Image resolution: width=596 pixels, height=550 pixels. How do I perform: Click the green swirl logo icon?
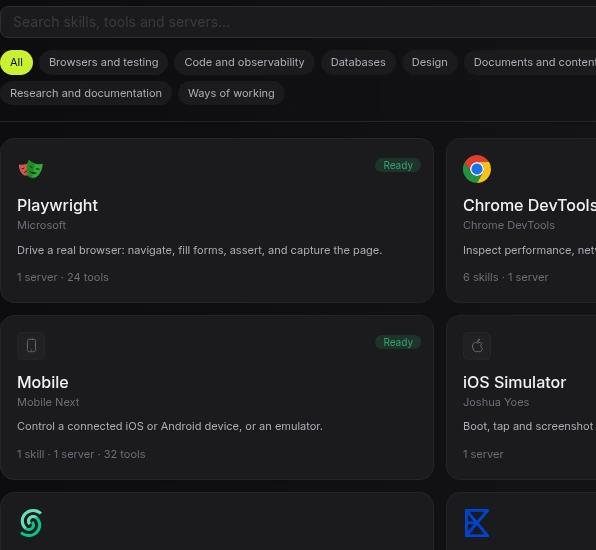coord(31,523)
